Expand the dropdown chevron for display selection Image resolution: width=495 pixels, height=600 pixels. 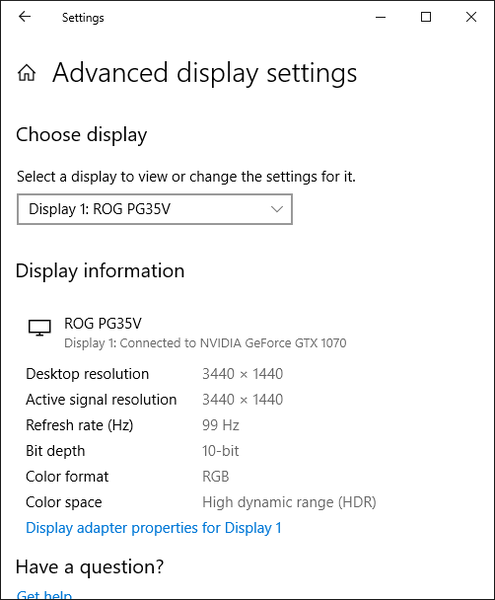[277, 209]
